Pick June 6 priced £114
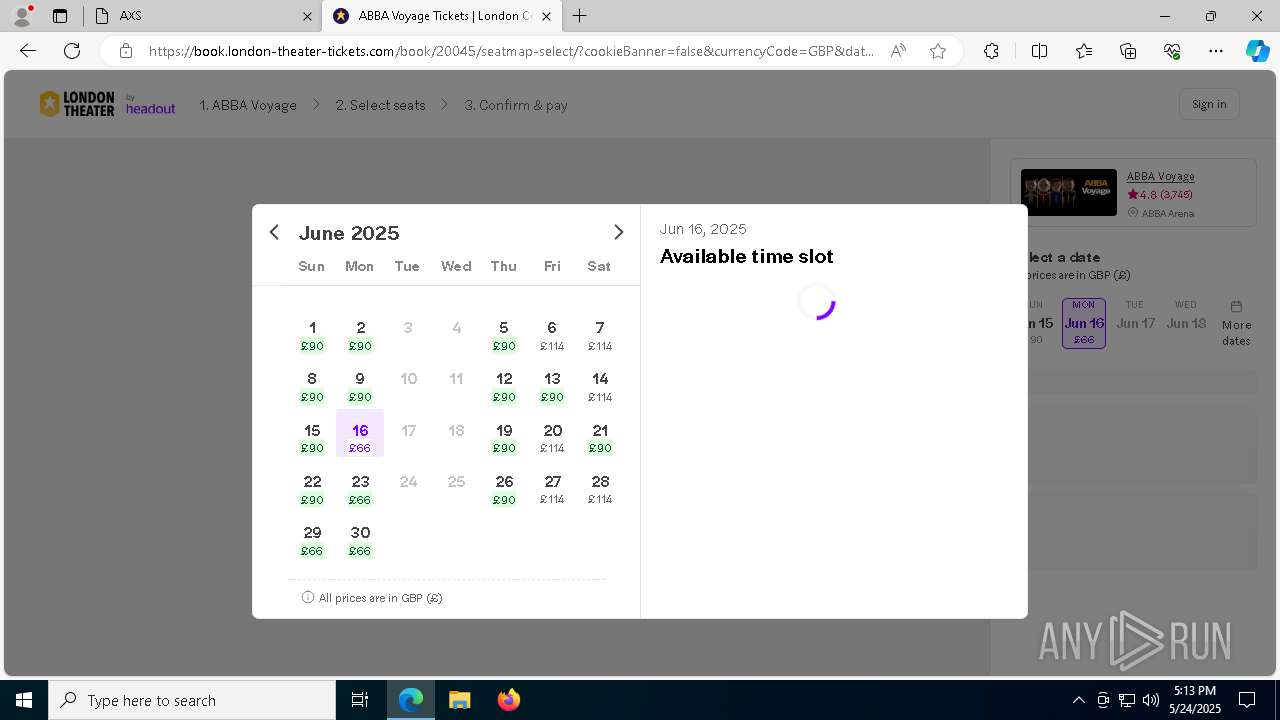1280x720 pixels. [x=552, y=336]
